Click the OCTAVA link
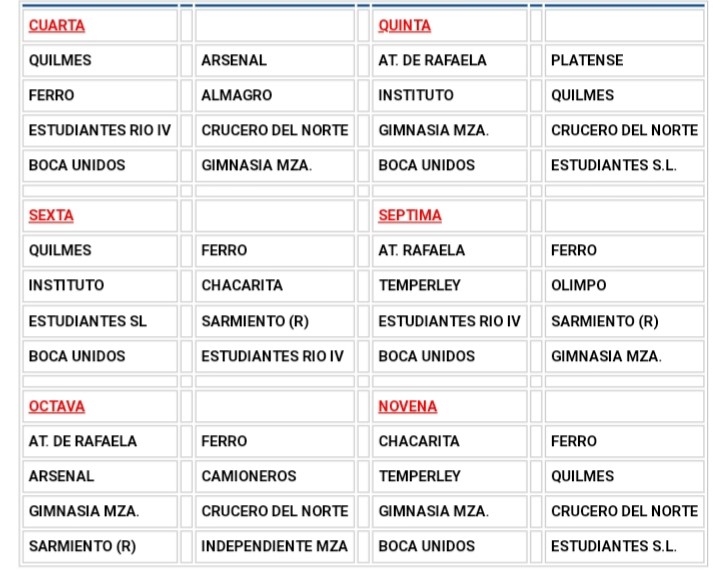The height and width of the screenshot is (571, 713). 57,406
